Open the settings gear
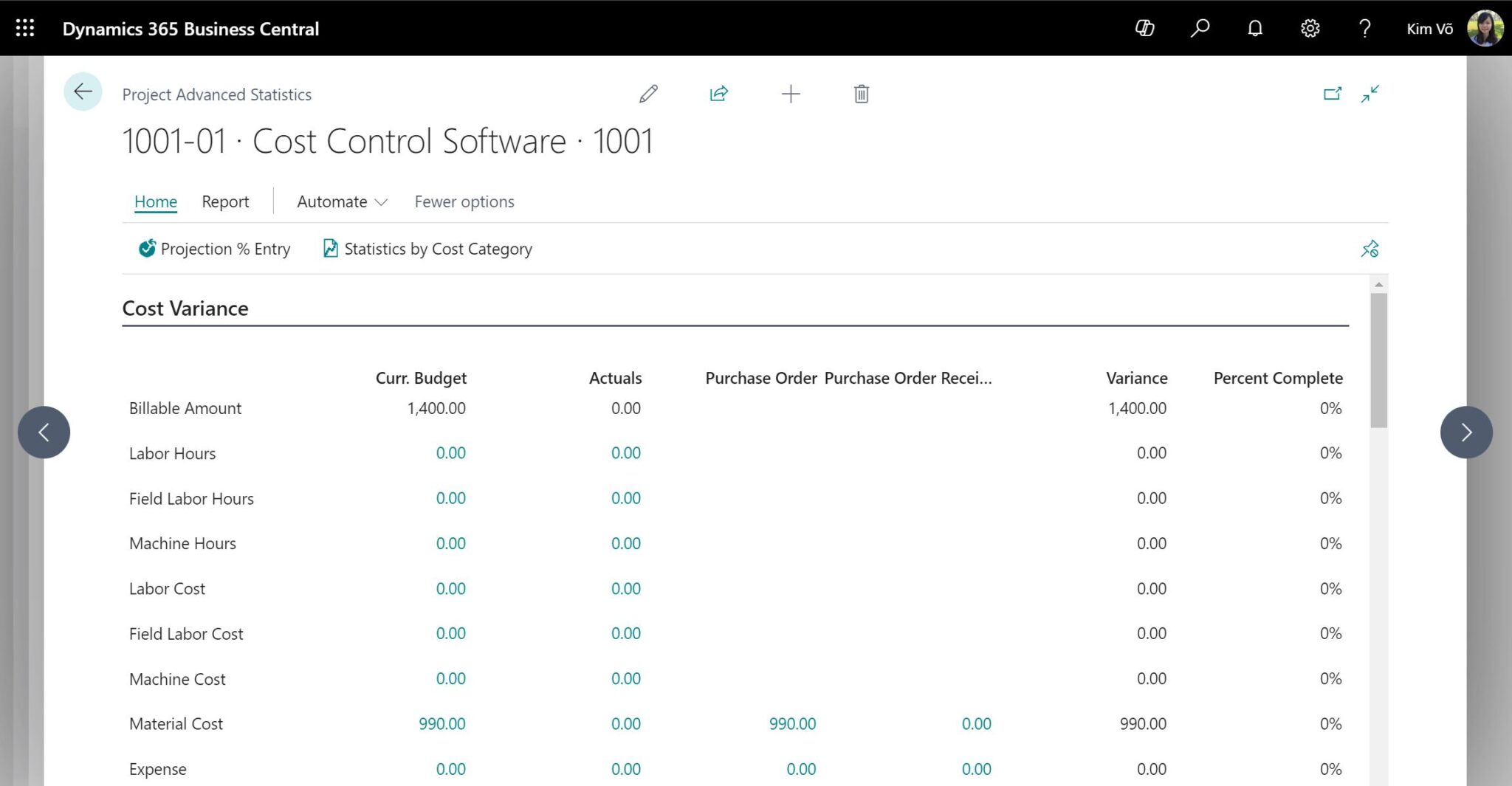The height and width of the screenshot is (786, 1512). (1310, 28)
